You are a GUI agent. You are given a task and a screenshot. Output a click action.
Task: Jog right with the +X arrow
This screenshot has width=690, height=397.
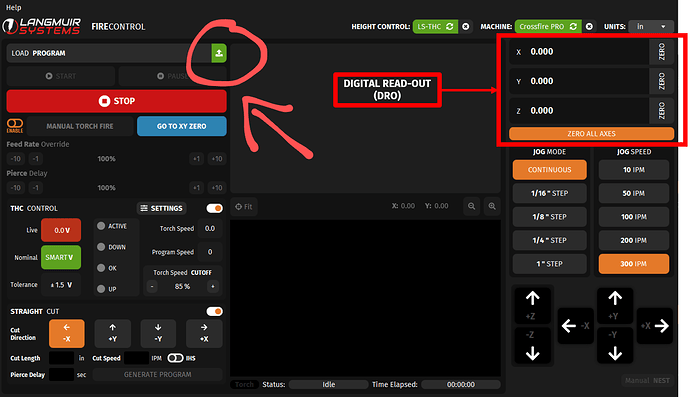coord(655,326)
